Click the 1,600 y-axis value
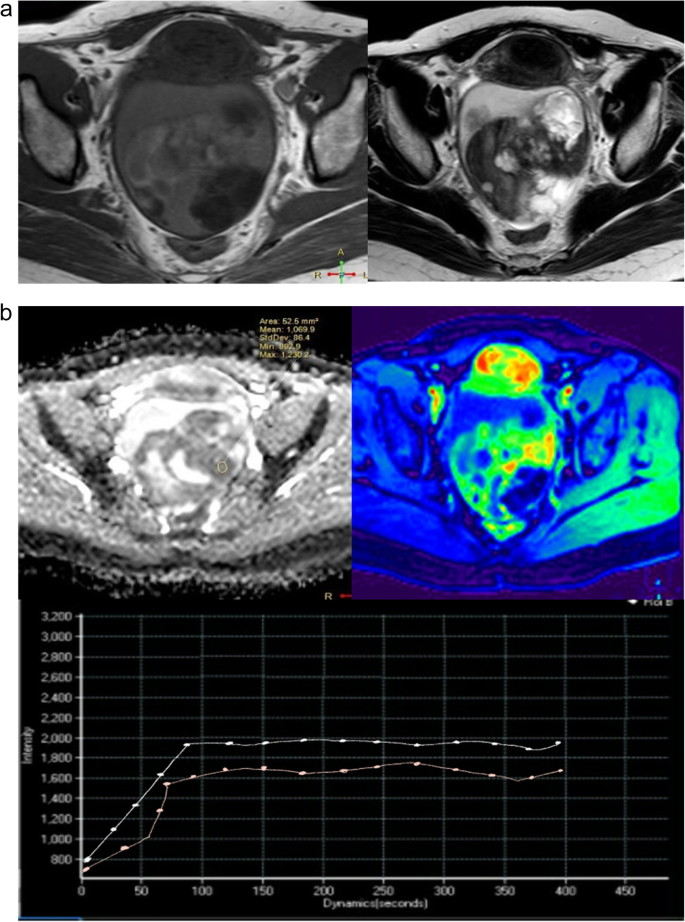The width and height of the screenshot is (685, 922). pyautogui.click(x=58, y=778)
